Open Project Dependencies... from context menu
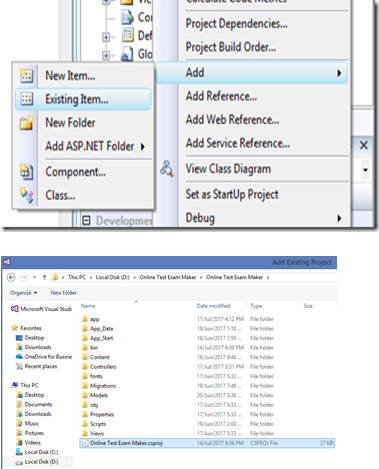This screenshot has width=379, height=469. 236,24
